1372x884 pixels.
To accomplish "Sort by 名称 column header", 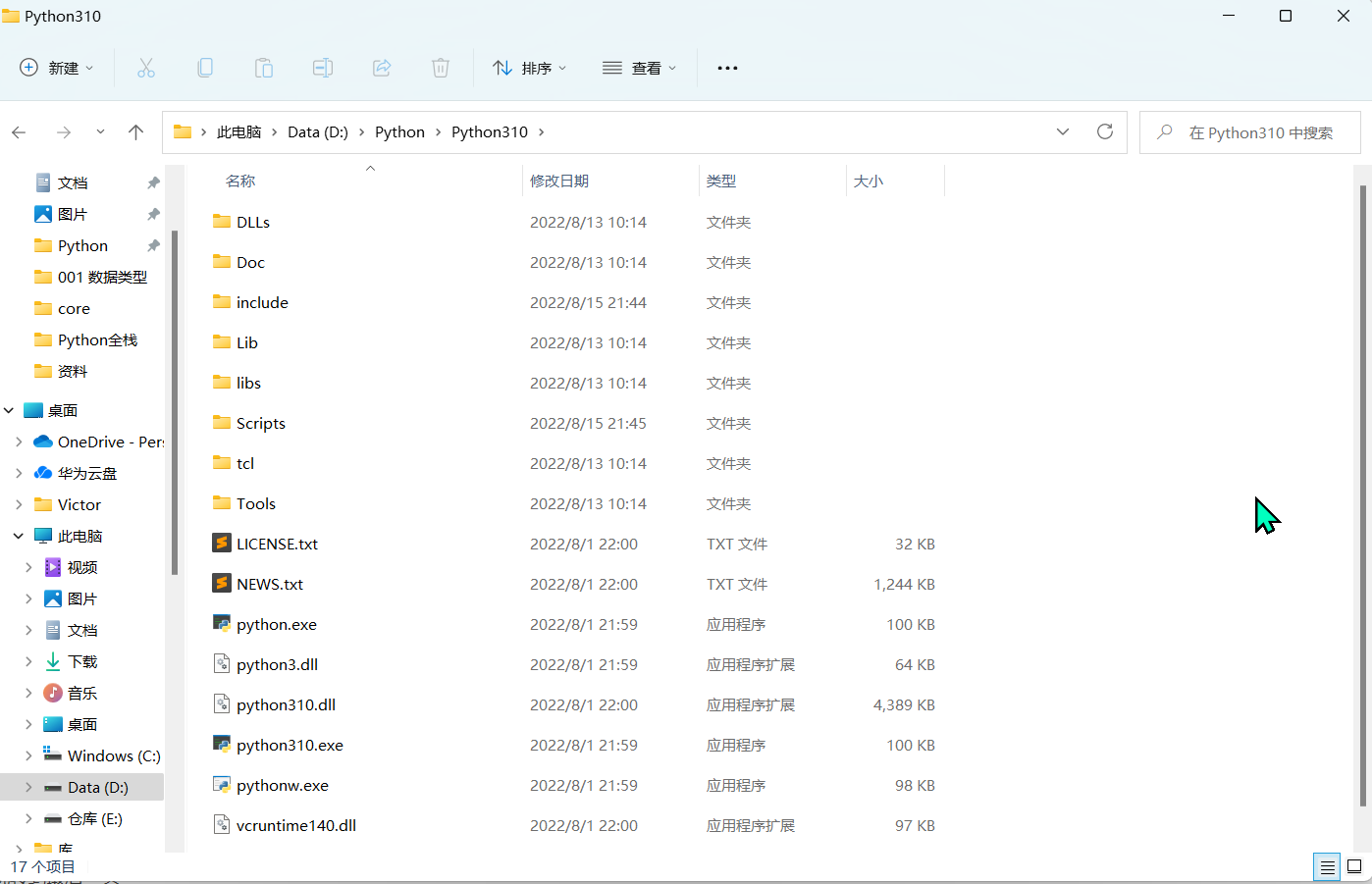I will 240,181.
